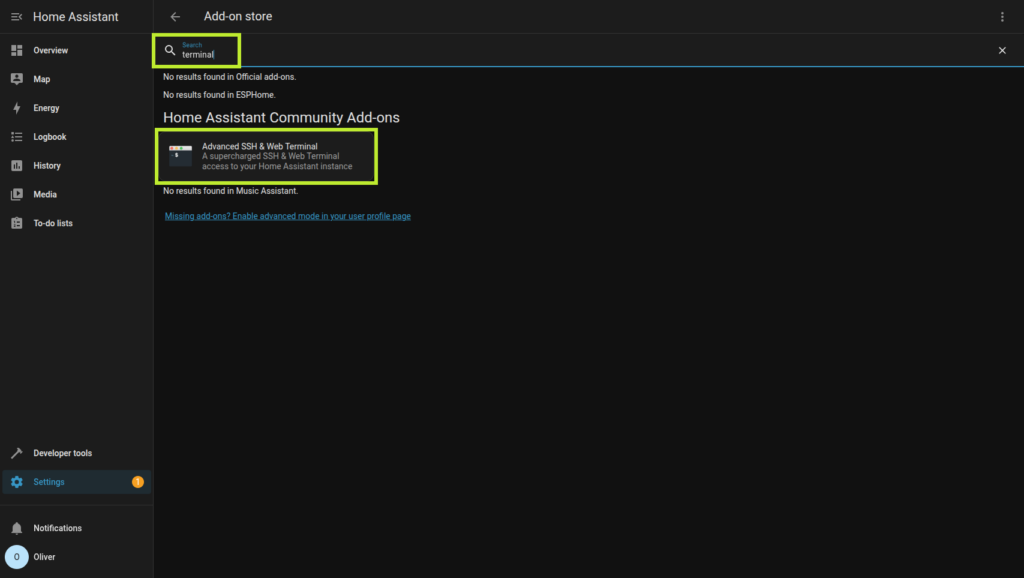
Task: Open To-do lists
Action: coord(76,223)
